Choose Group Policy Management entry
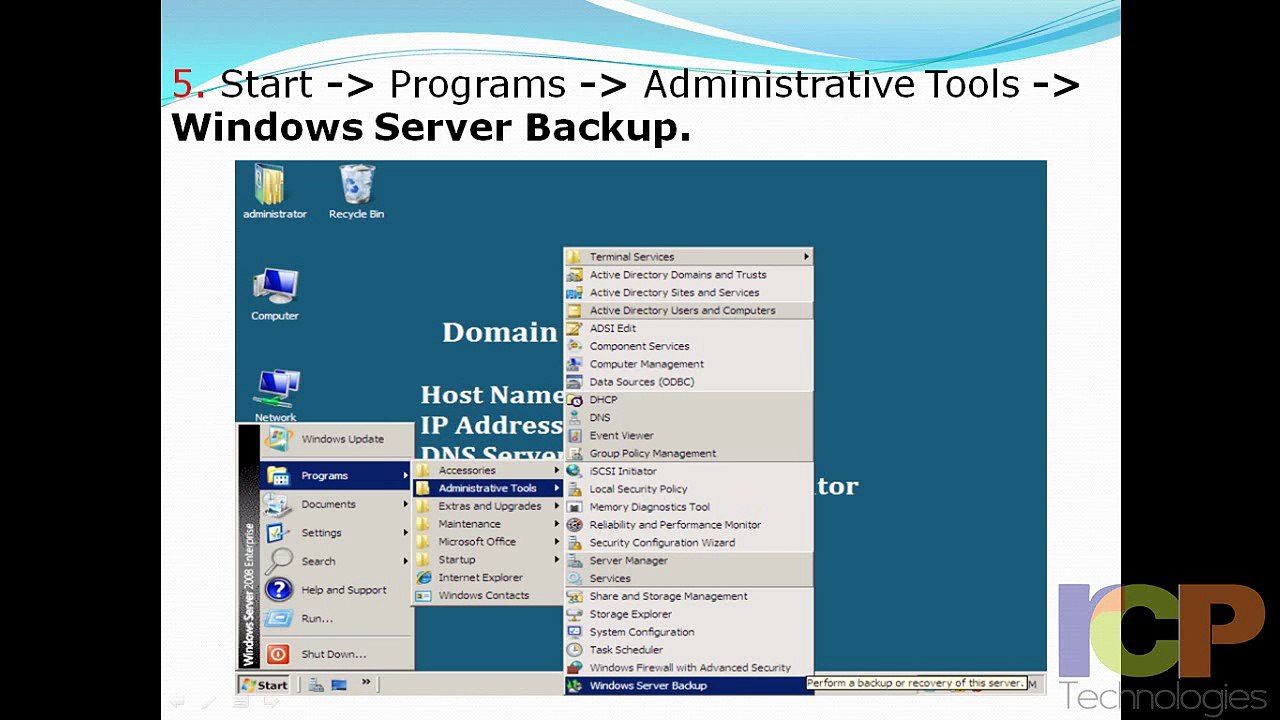 [688, 454]
